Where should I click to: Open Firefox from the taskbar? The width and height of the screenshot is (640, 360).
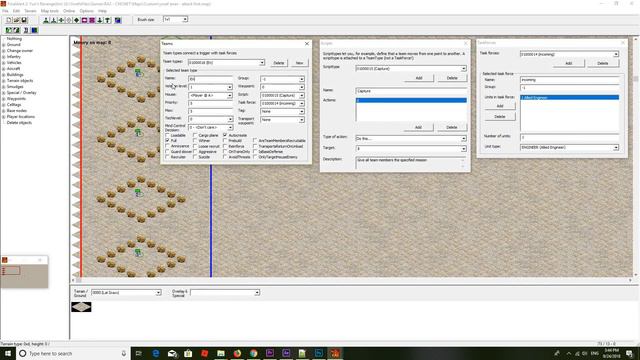[237, 353]
